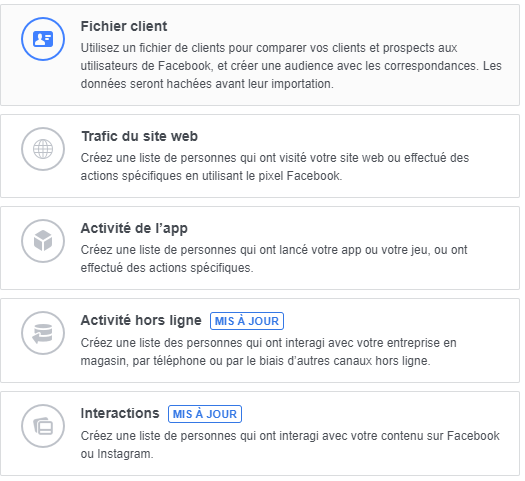Viewport: 525px width, 481px height.
Task: Click the Activité hors ligne database sync icon
Action: [x=43, y=333]
